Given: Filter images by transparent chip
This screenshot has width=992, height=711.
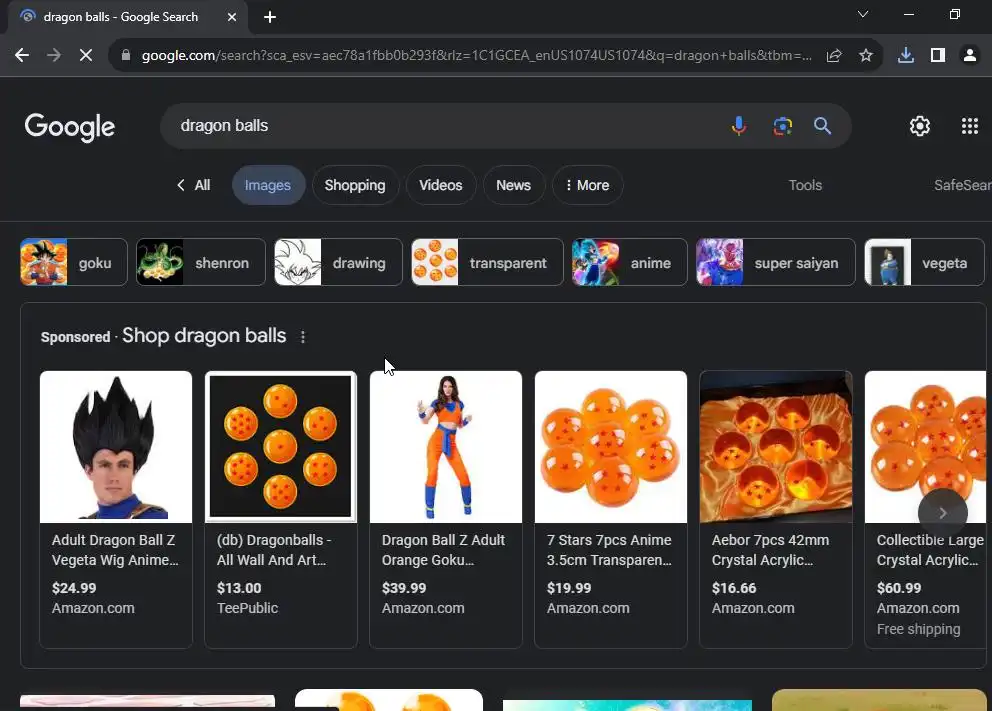Looking at the screenshot, I should coord(487,263).
